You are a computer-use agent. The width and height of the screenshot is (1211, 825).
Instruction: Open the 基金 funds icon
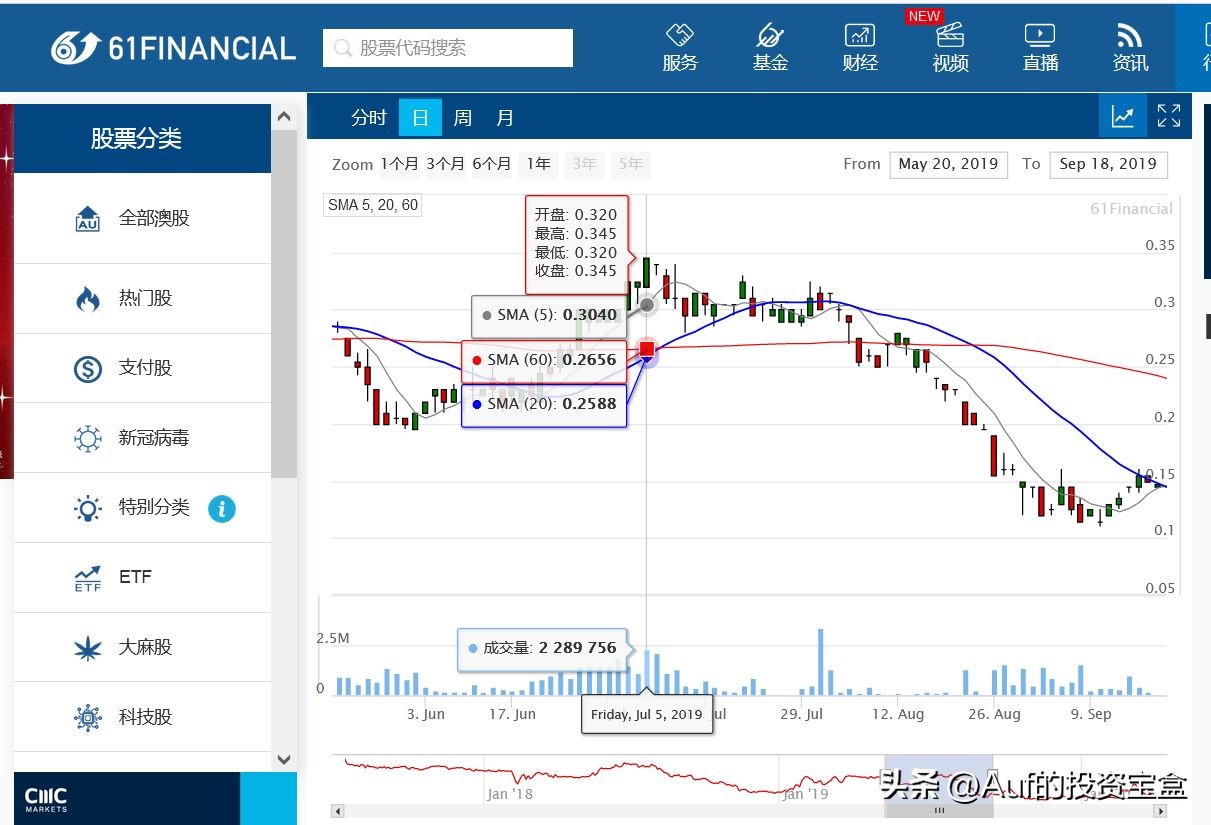770,47
